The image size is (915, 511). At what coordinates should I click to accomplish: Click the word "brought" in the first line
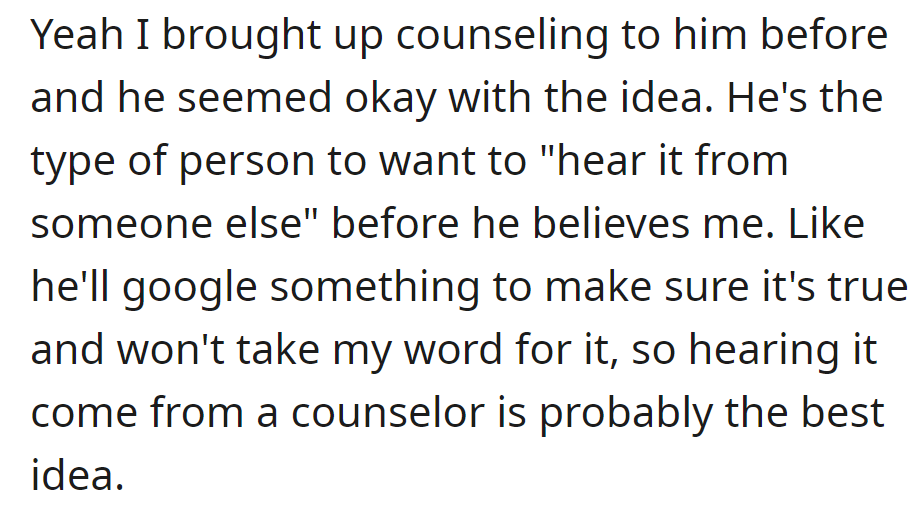[241, 38]
